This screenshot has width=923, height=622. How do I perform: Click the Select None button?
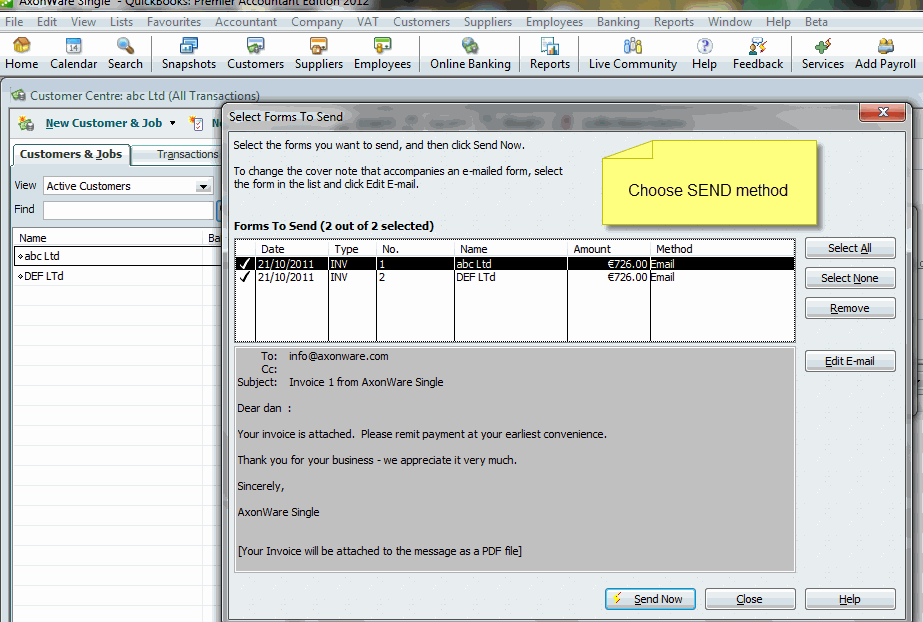tap(850, 278)
